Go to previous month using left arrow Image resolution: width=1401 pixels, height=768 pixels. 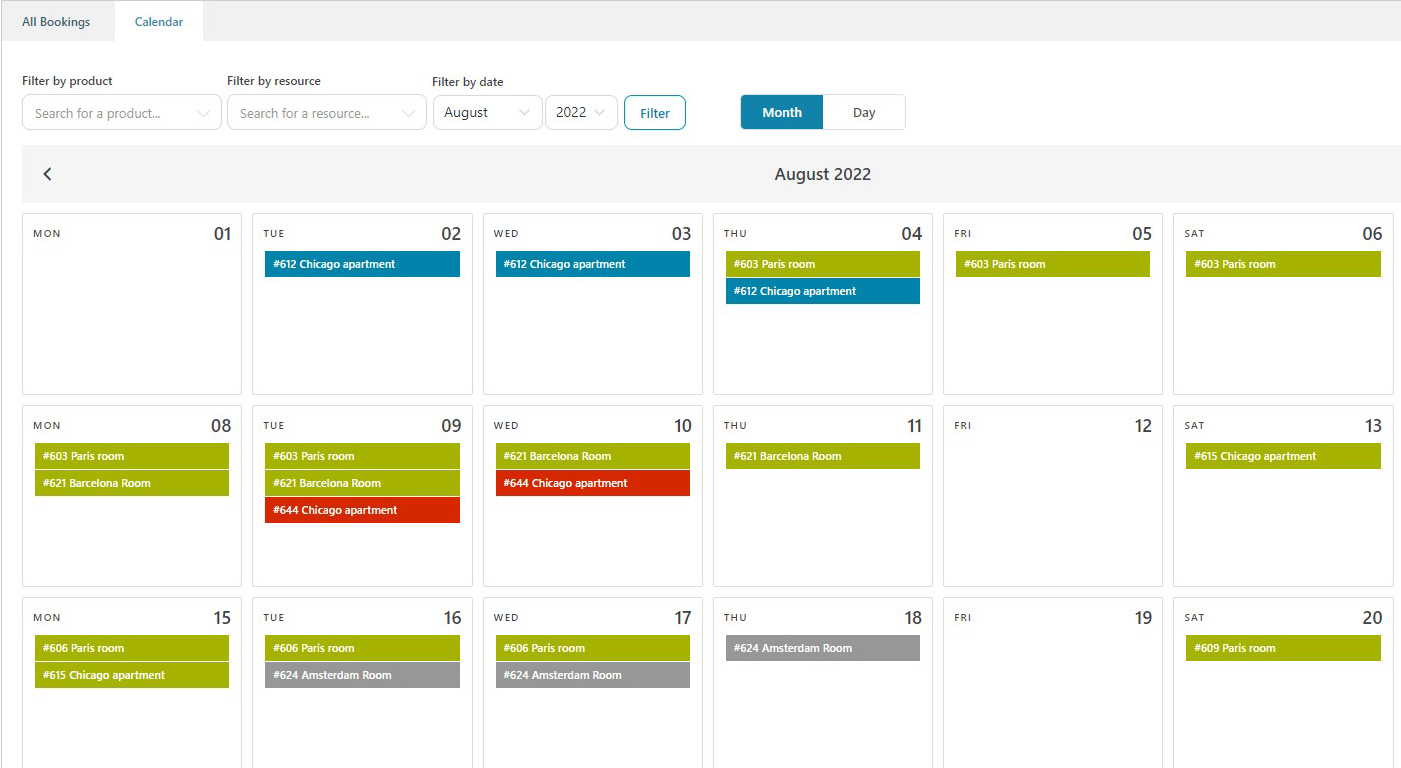point(47,174)
